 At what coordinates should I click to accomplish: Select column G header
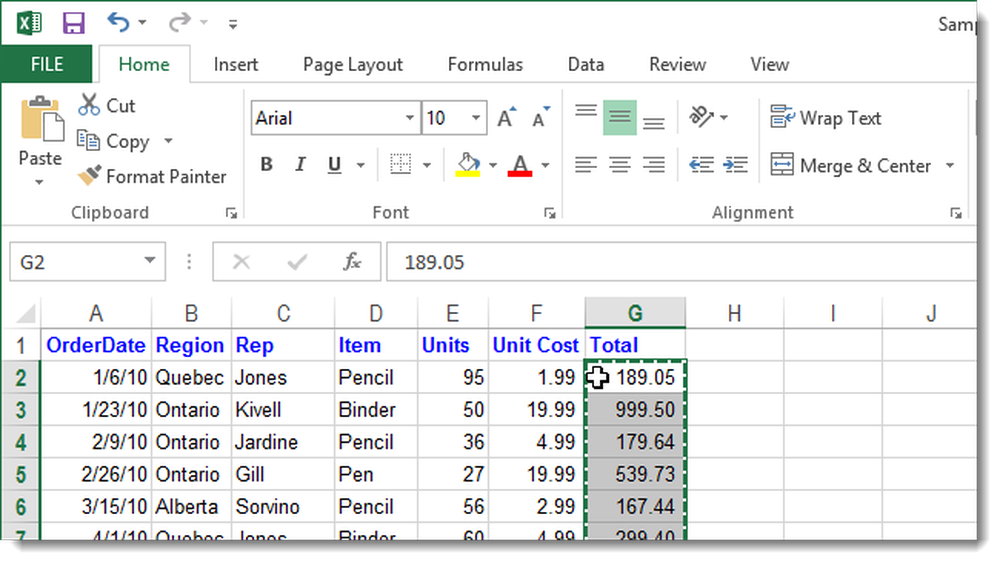(x=635, y=313)
